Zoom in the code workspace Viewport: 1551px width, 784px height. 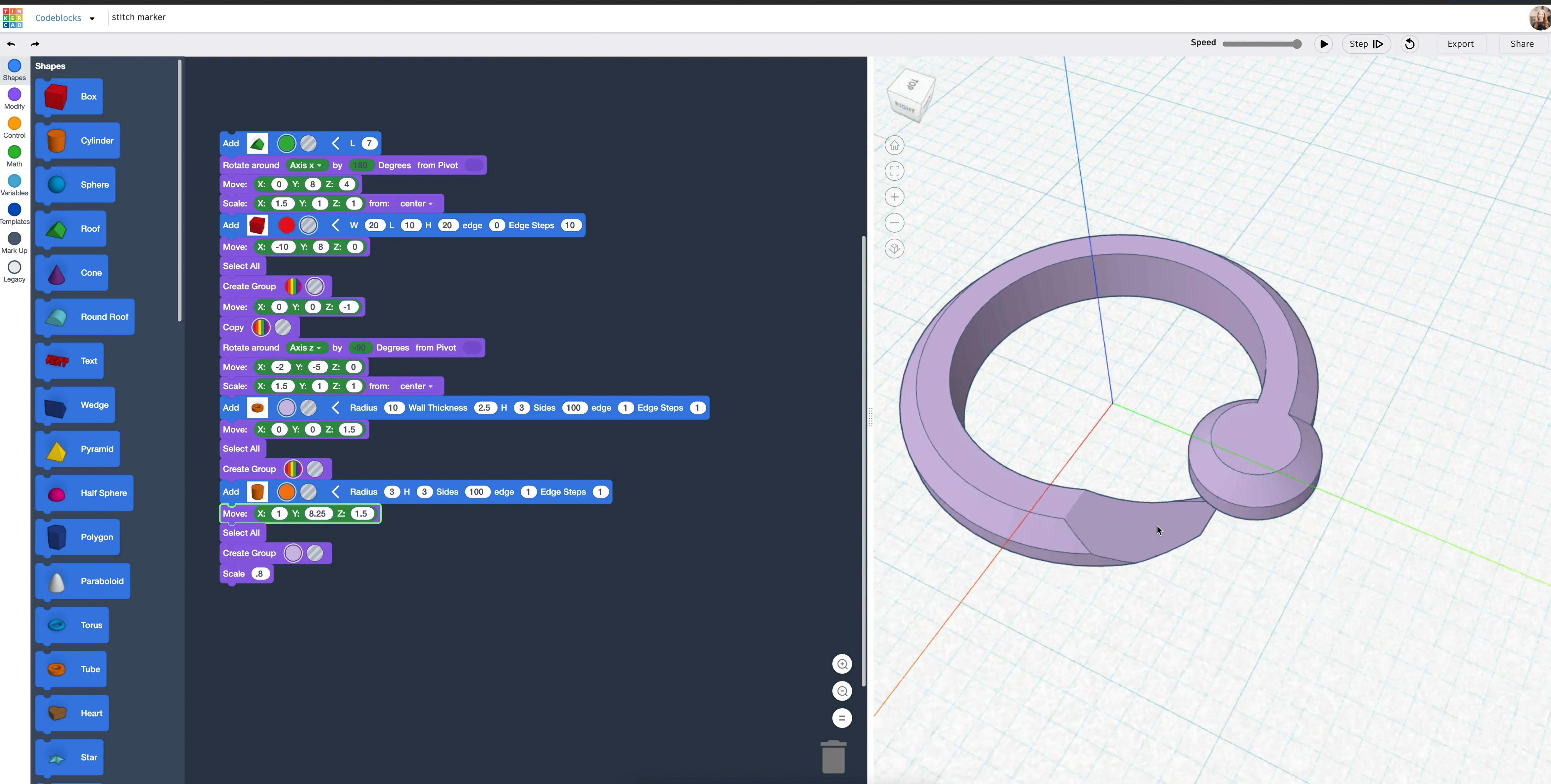(x=842, y=664)
